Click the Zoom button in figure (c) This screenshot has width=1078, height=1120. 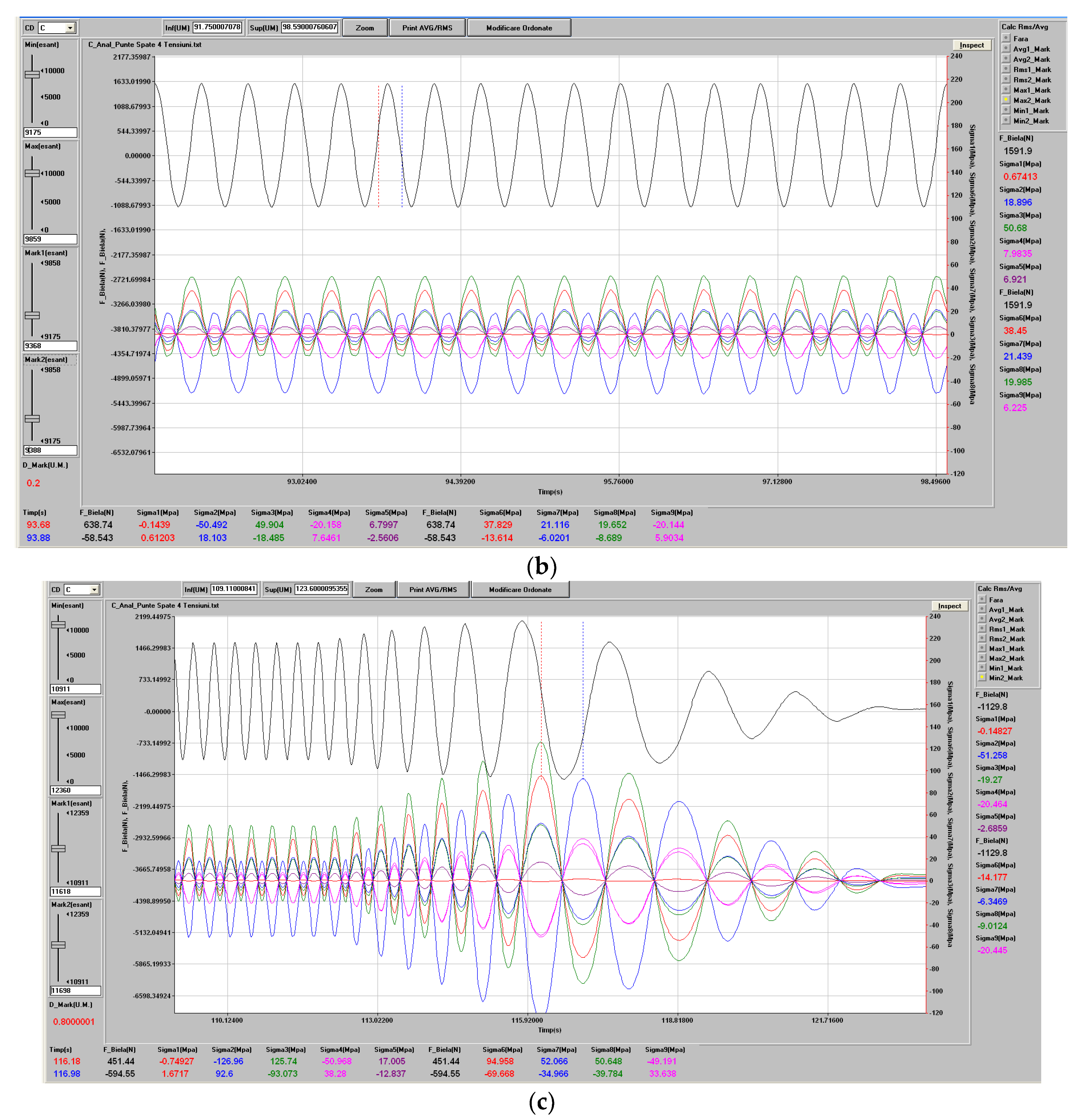[x=374, y=589]
